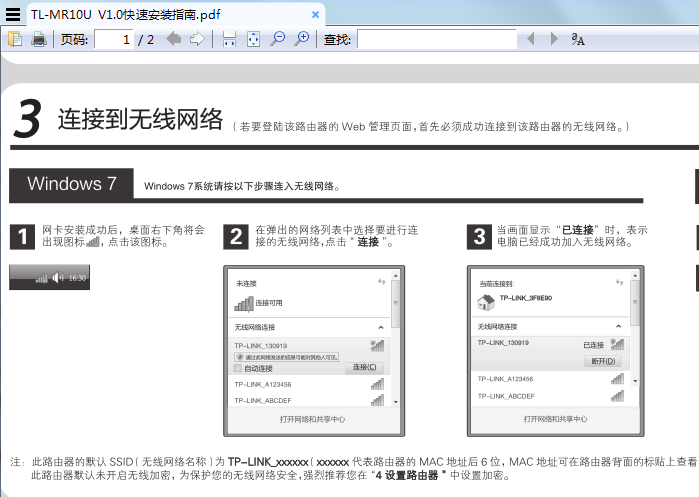
Task: Click the print icon
Action: tap(39, 39)
